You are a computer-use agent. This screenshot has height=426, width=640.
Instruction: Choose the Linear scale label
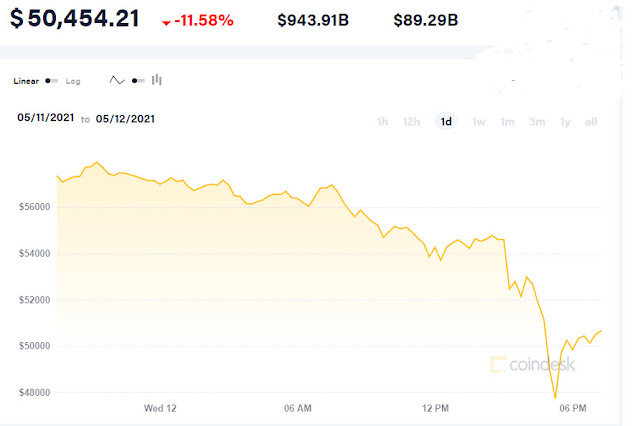(26, 81)
